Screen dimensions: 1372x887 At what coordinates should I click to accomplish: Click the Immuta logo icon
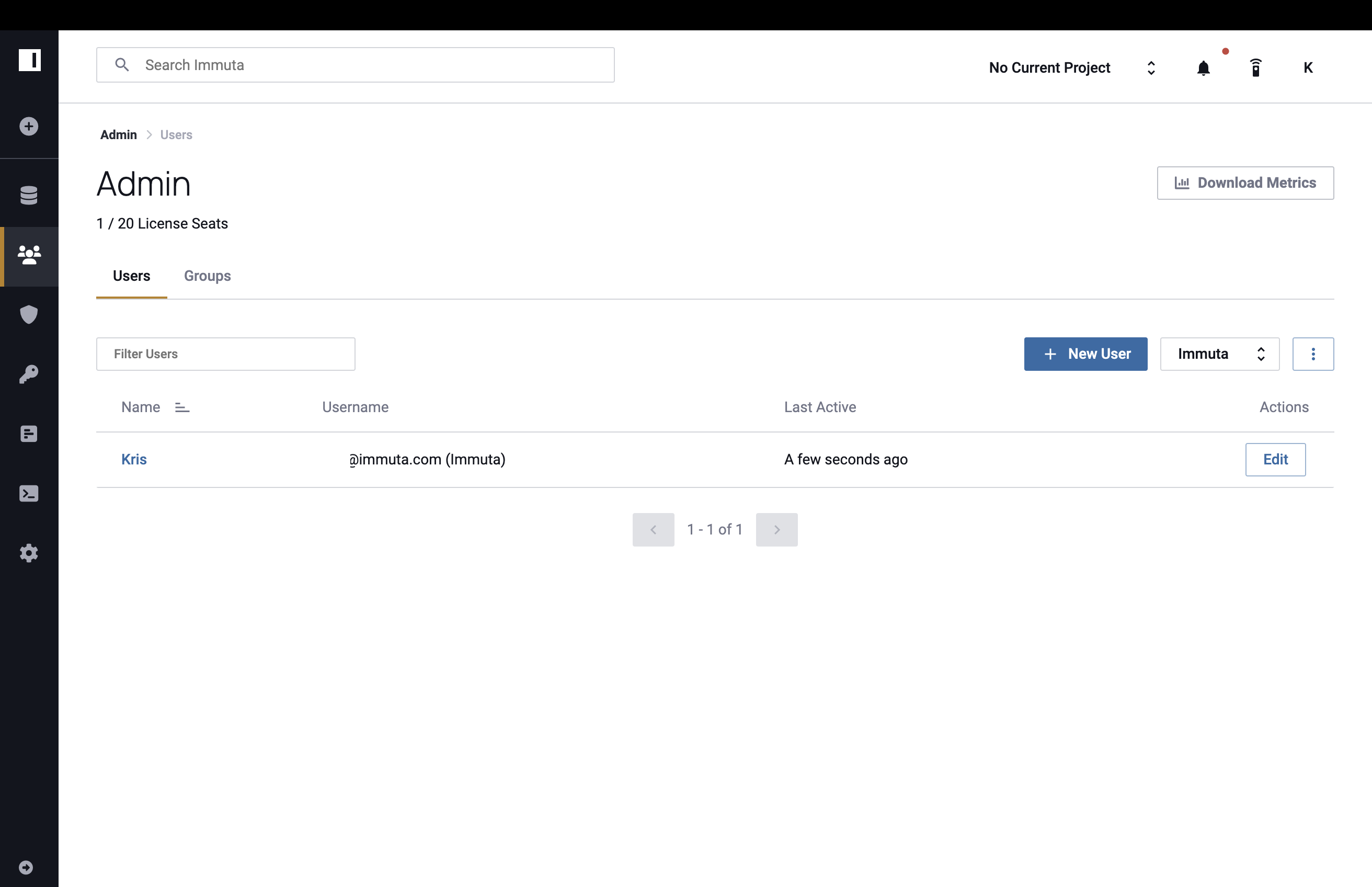coord(29,60)
